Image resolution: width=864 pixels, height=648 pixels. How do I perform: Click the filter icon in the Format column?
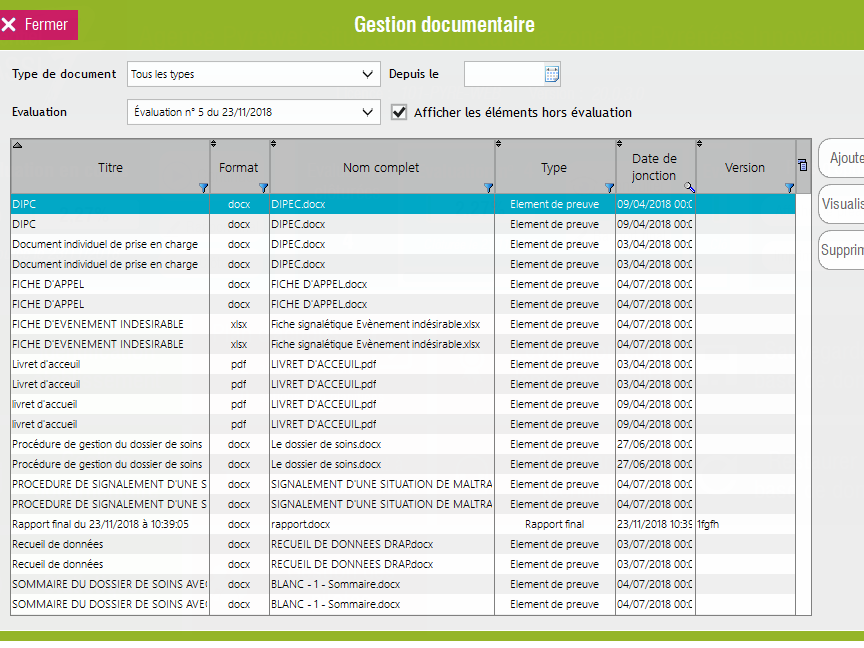pos(263,188)
